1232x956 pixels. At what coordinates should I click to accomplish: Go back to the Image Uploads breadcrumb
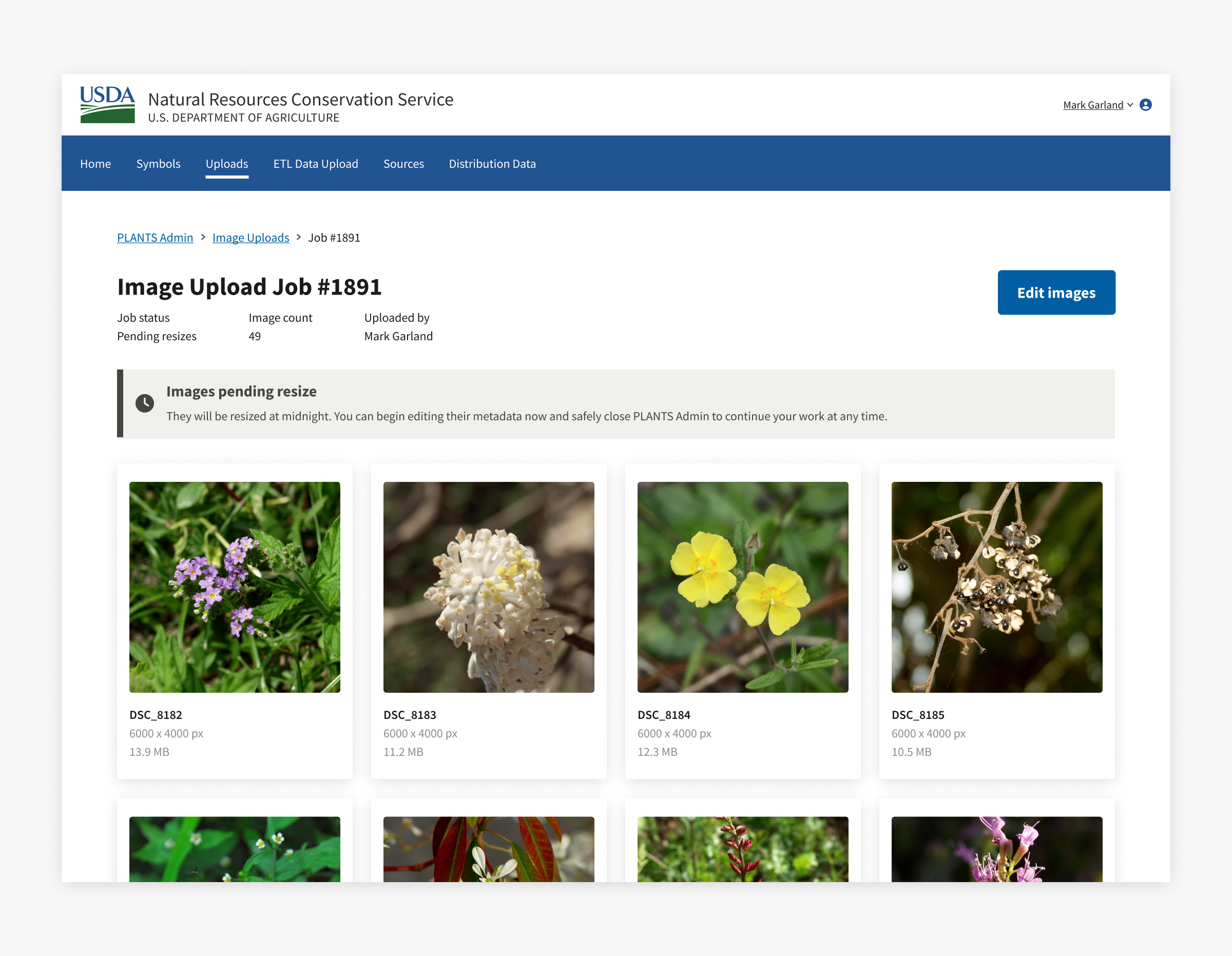coord(251,238)
